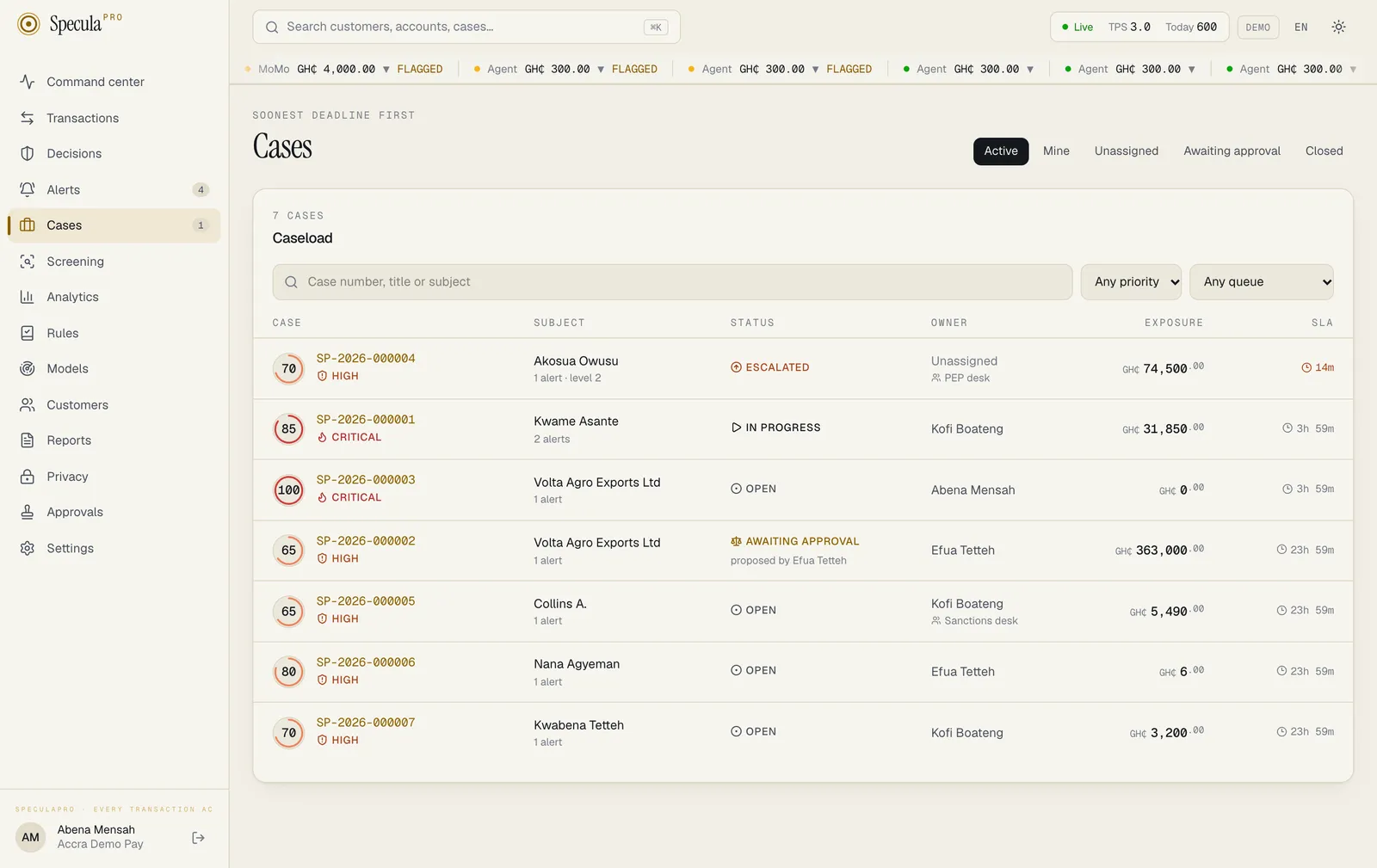Focus the case number search field
Image resolution: width=1377 pixels, height=868 pixels.
pyautogui.click(x=672, y=282)
